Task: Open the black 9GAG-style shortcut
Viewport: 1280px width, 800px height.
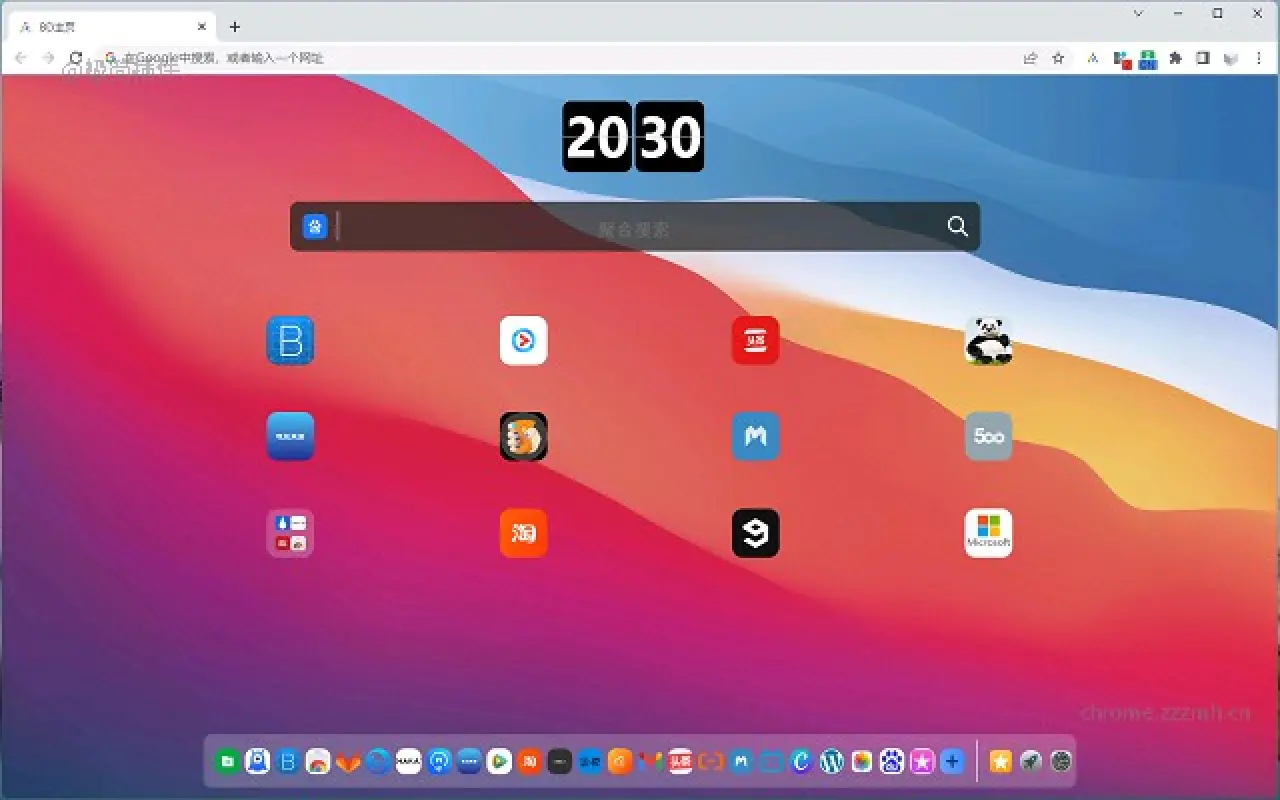Action: tap(756, 533)
